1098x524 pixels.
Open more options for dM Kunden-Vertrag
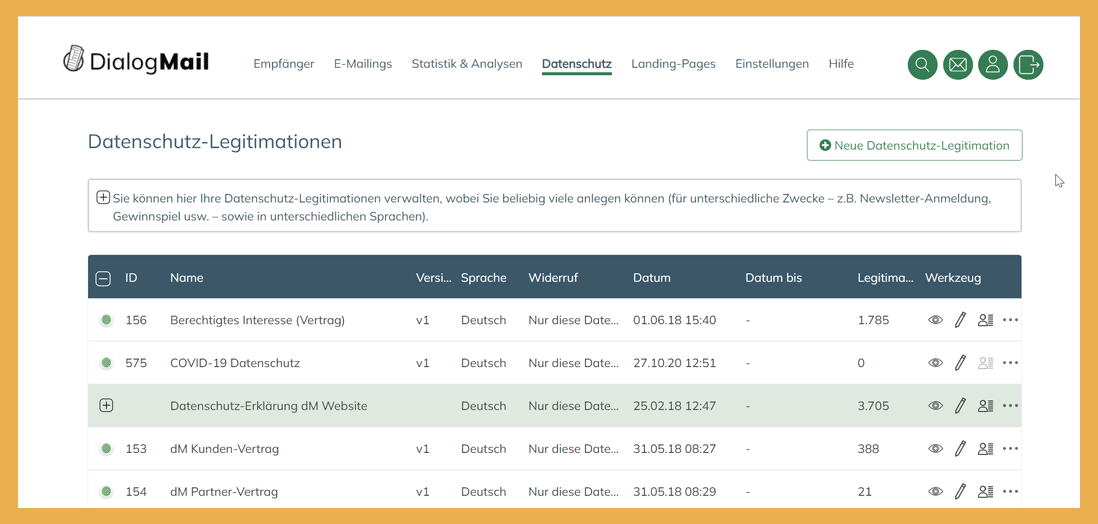pyautogui.click(x=1010, y=448)
